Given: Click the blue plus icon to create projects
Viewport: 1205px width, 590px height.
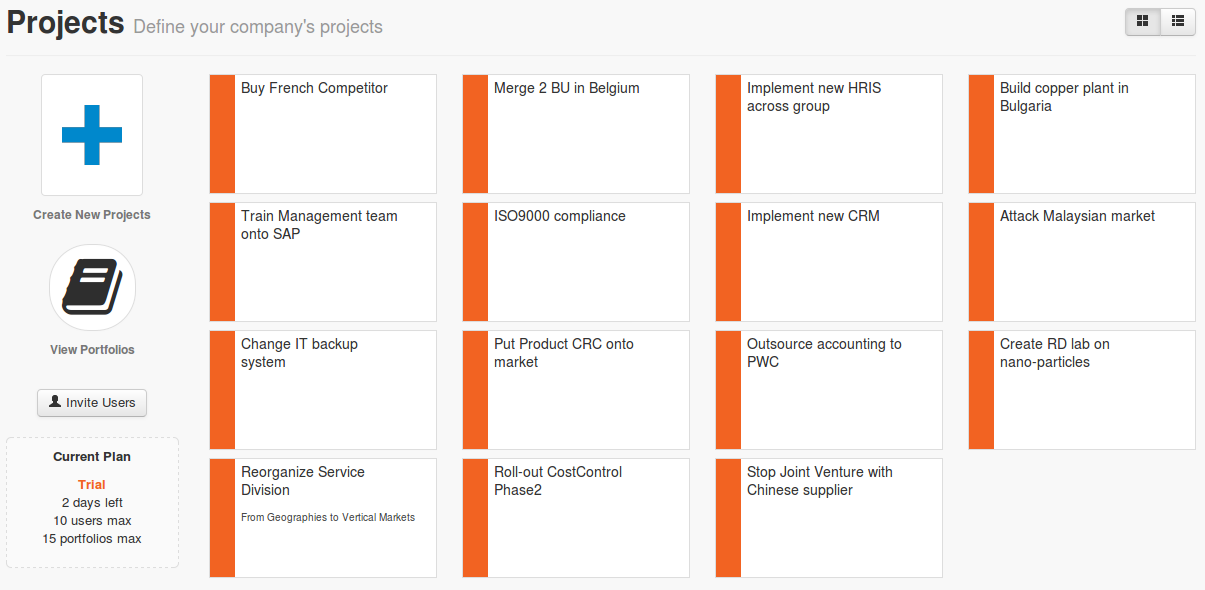Looking at the screenshot, I should (x=91, y=134).
